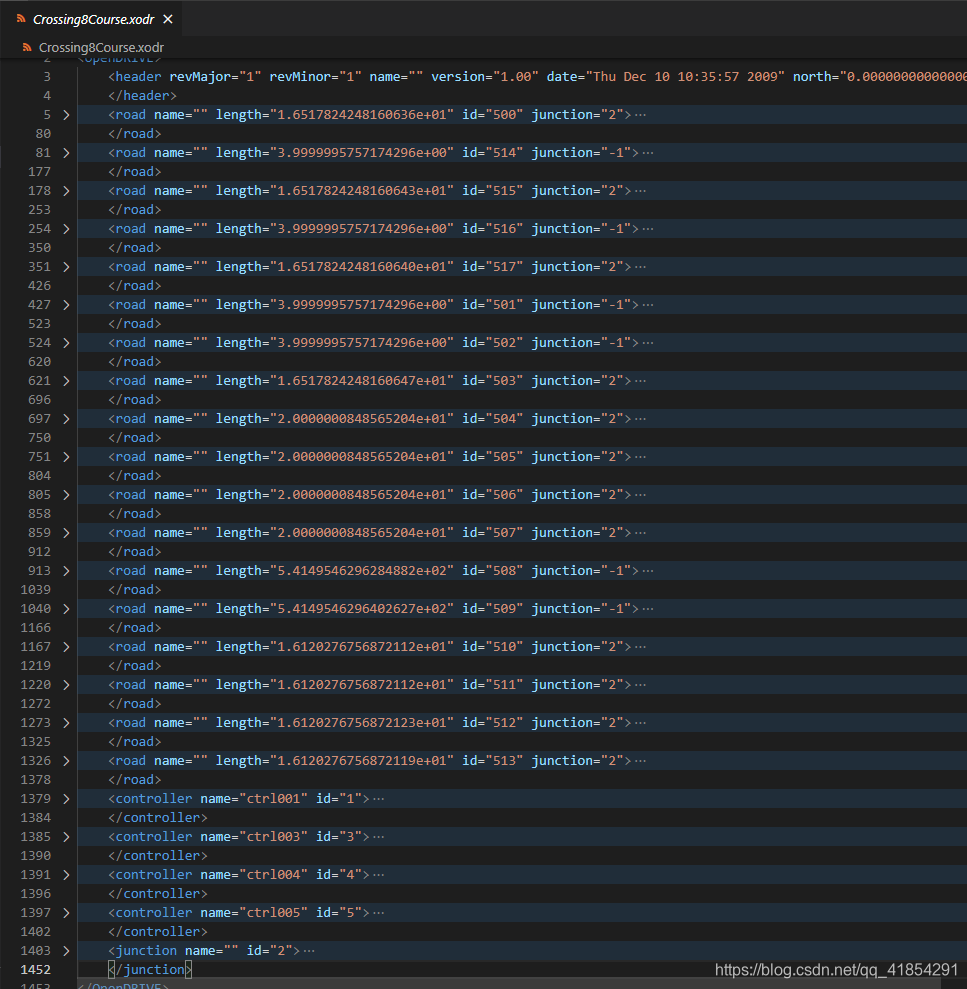Image resolution: width=967 pixels, height=989 pixels.
Task: Expand folded road id 511 at line 1220
Action: point(66,685)
